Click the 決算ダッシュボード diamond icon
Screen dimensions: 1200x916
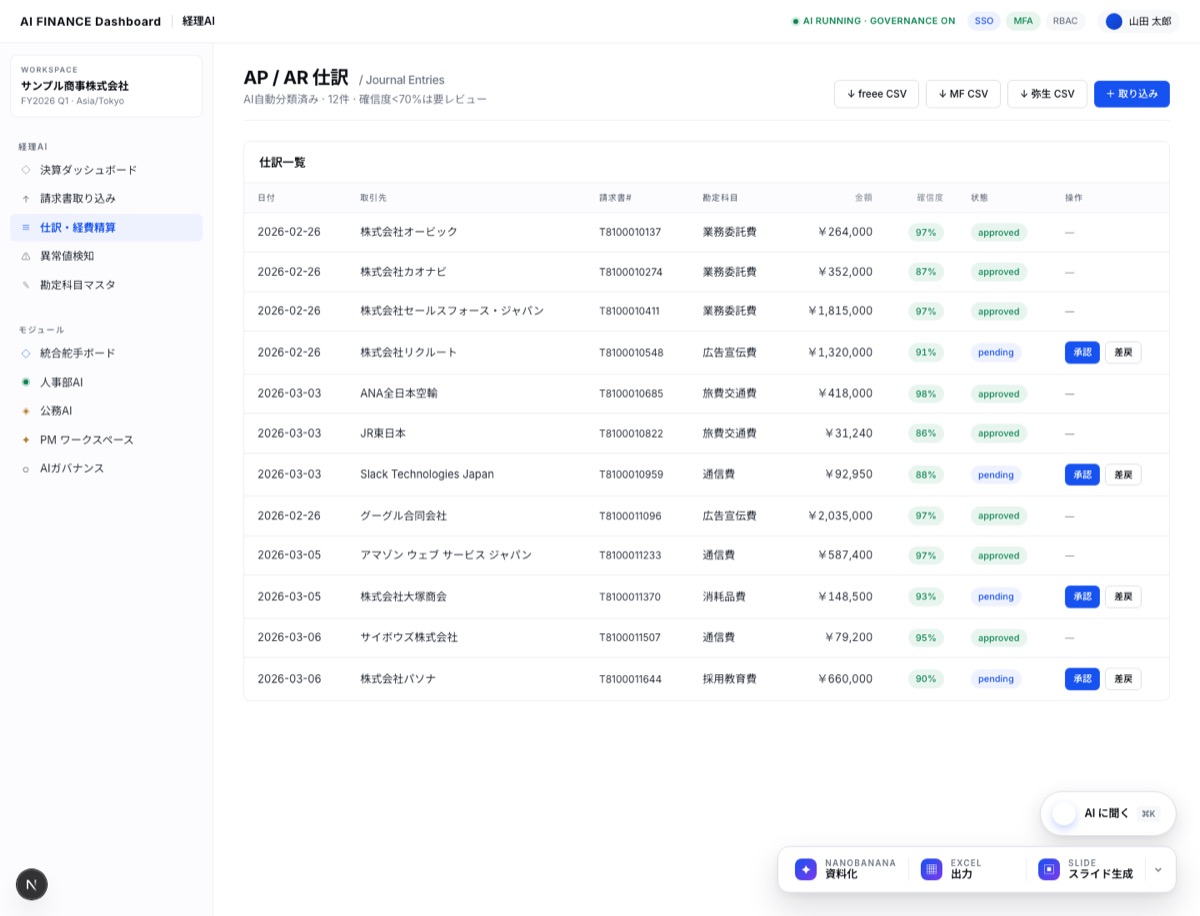point(26,170)
